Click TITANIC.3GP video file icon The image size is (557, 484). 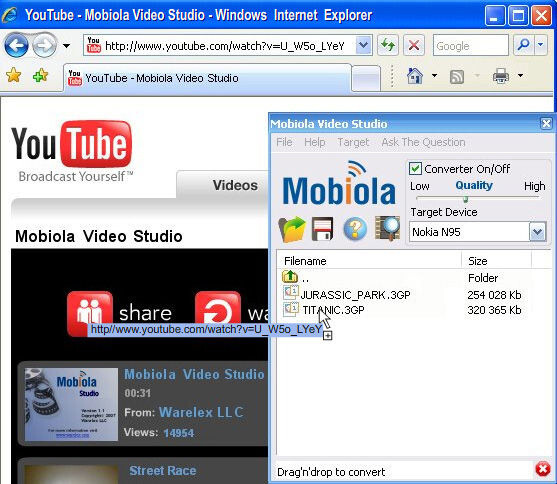click(291, 309)
